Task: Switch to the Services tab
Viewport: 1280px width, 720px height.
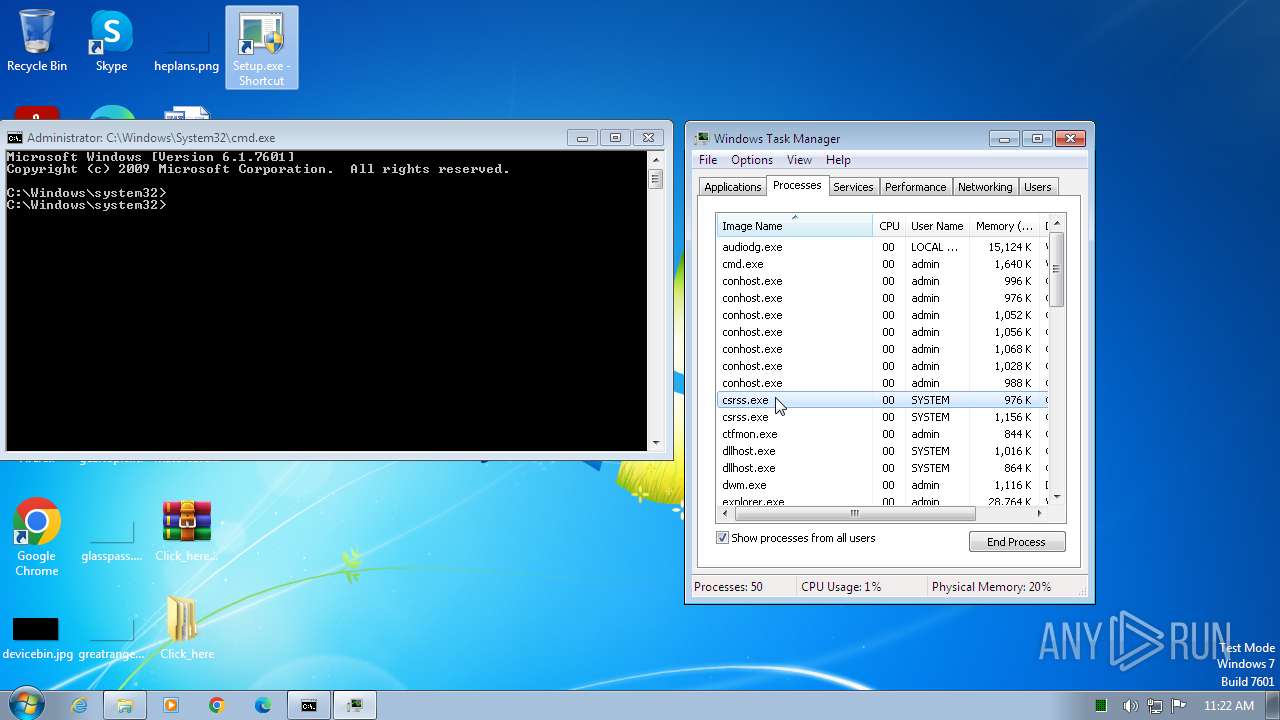Action: pyautogui.click(x=853, y=187)
